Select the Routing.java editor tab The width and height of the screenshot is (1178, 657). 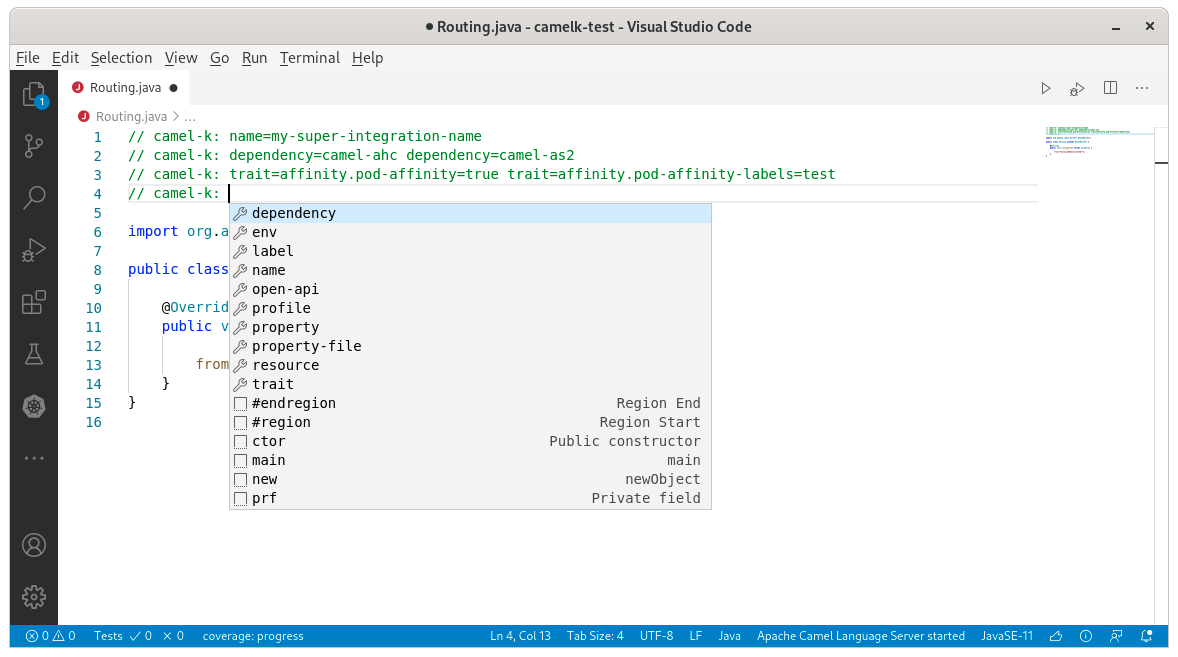125,88
